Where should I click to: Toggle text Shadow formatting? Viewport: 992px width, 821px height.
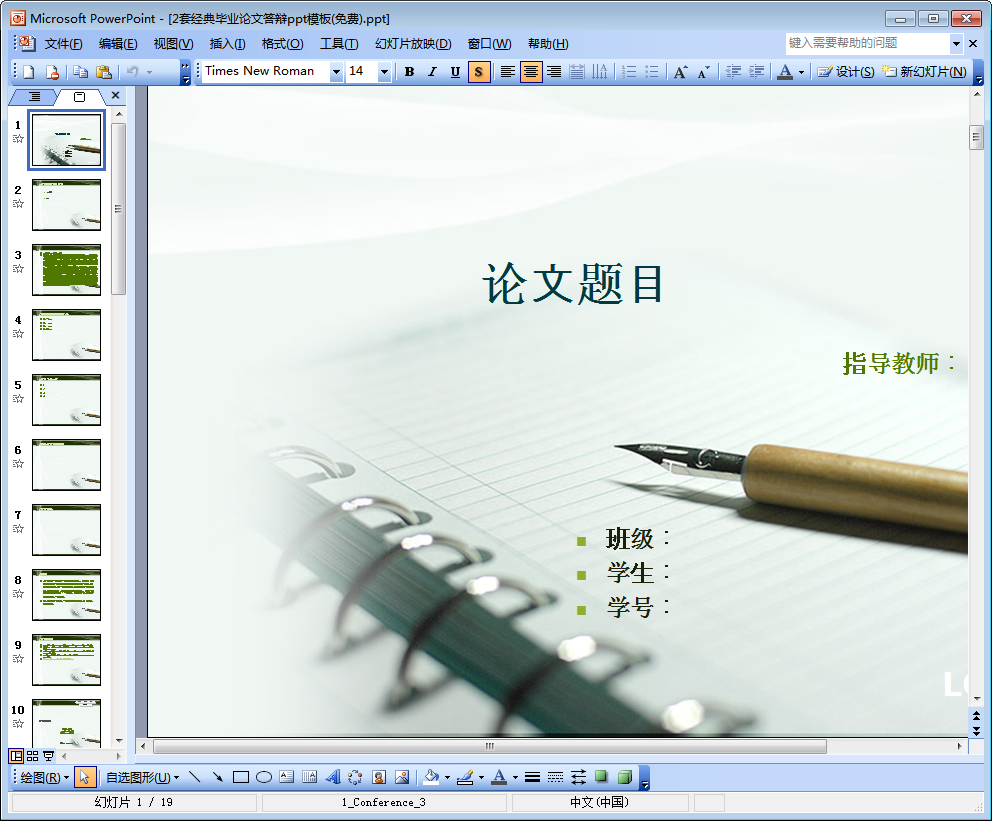pyautogui.click(x=479, y=71)
